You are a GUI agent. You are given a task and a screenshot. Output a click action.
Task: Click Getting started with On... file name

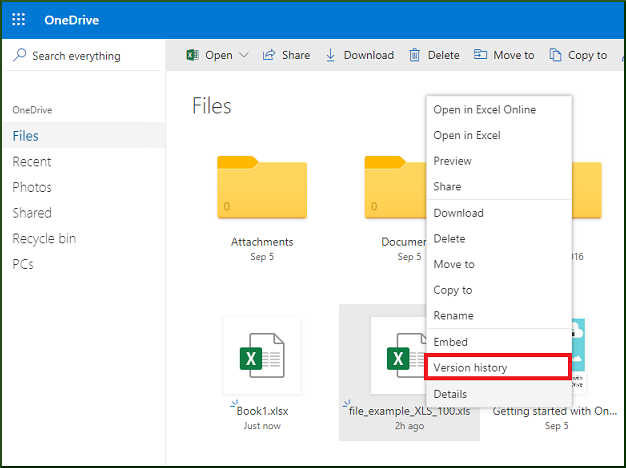coord(555,410)
